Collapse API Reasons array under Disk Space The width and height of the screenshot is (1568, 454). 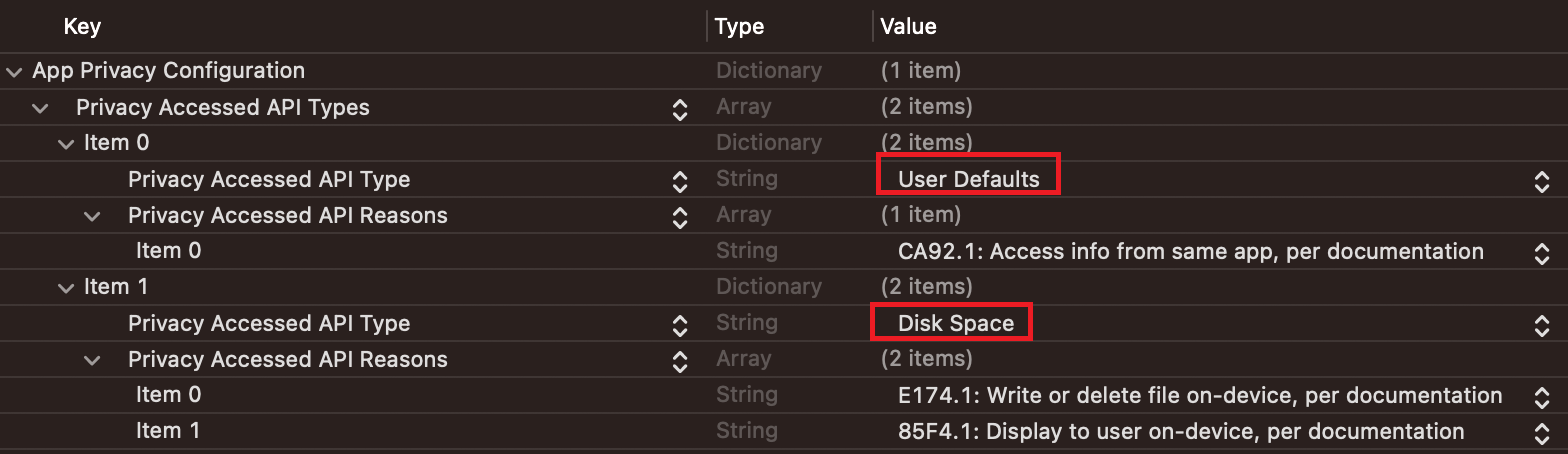(91, 360)
